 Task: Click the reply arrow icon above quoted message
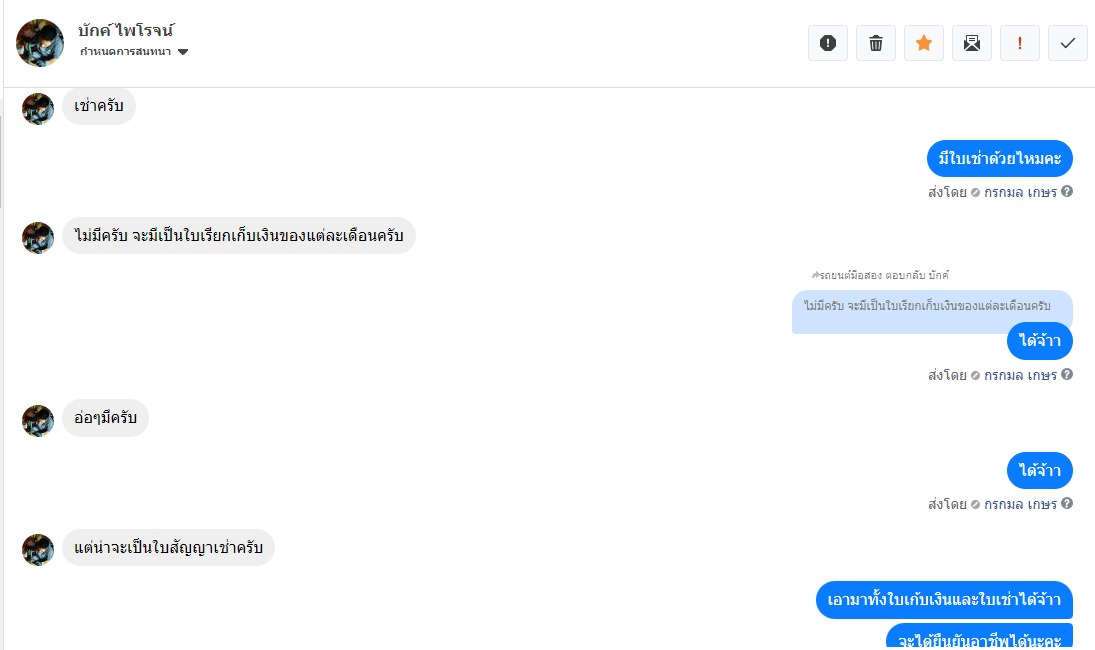(815, 275)
